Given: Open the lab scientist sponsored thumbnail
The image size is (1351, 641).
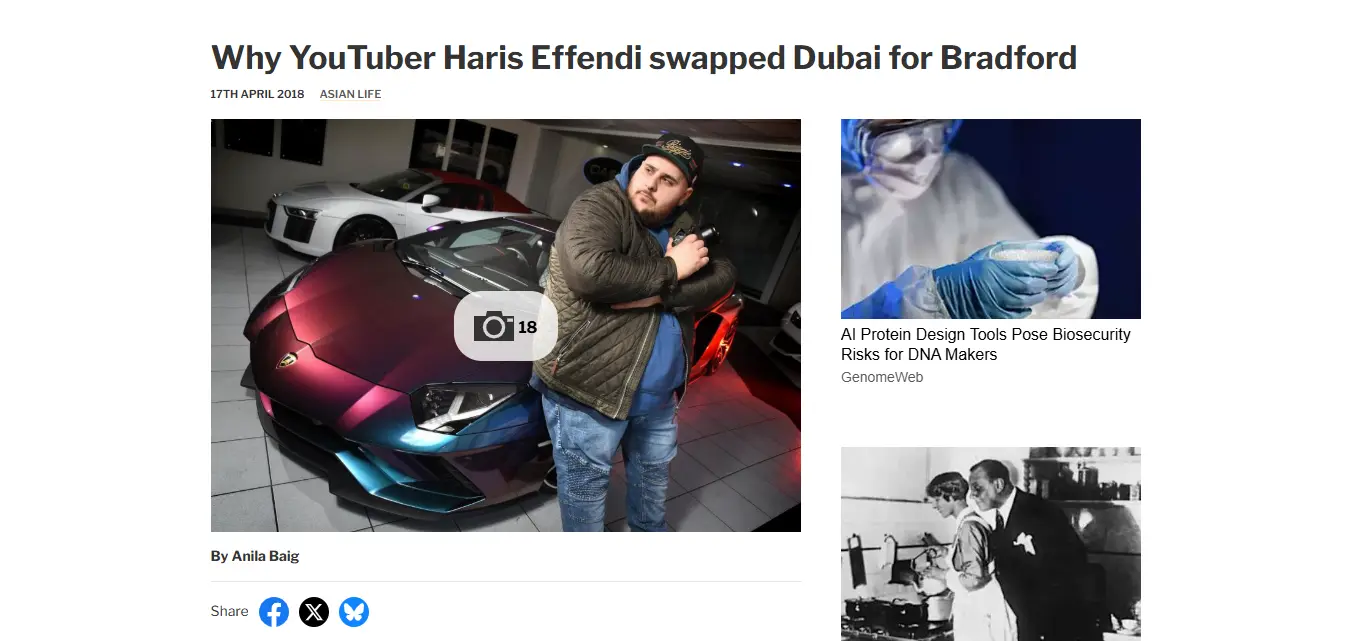Looking at the screenshot, I should click(x=991, y=219).
